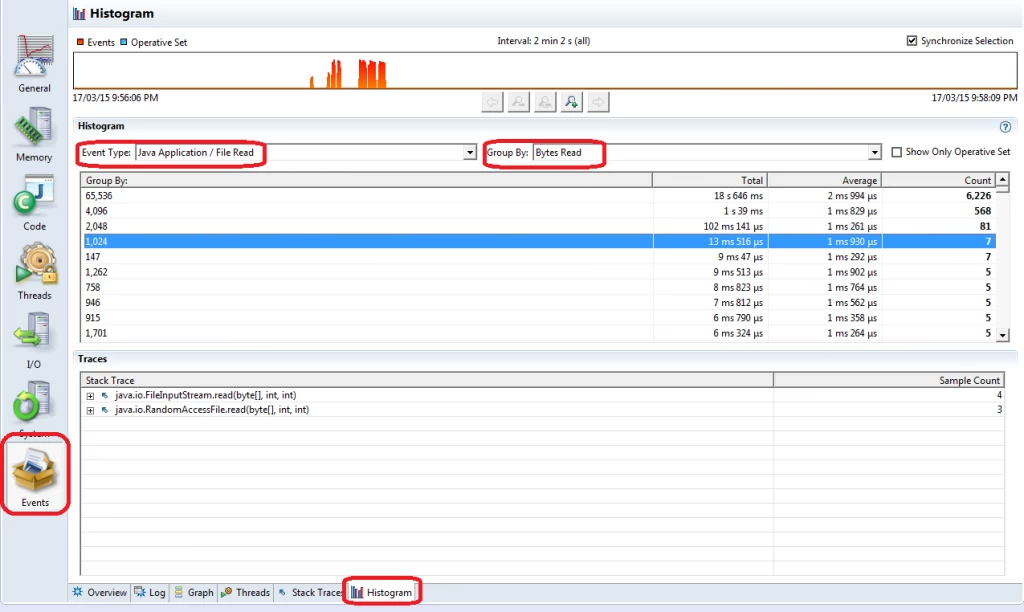Switch to the Log tab
This screenshot has width=1024, height=612.
tap(150, 592)
